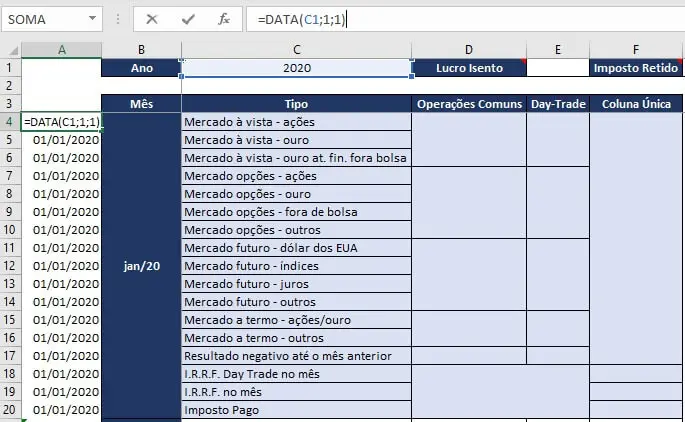
Task: Click I.R.R.F. Day Trade no mês cell
Action: click(x=297, y=374)
